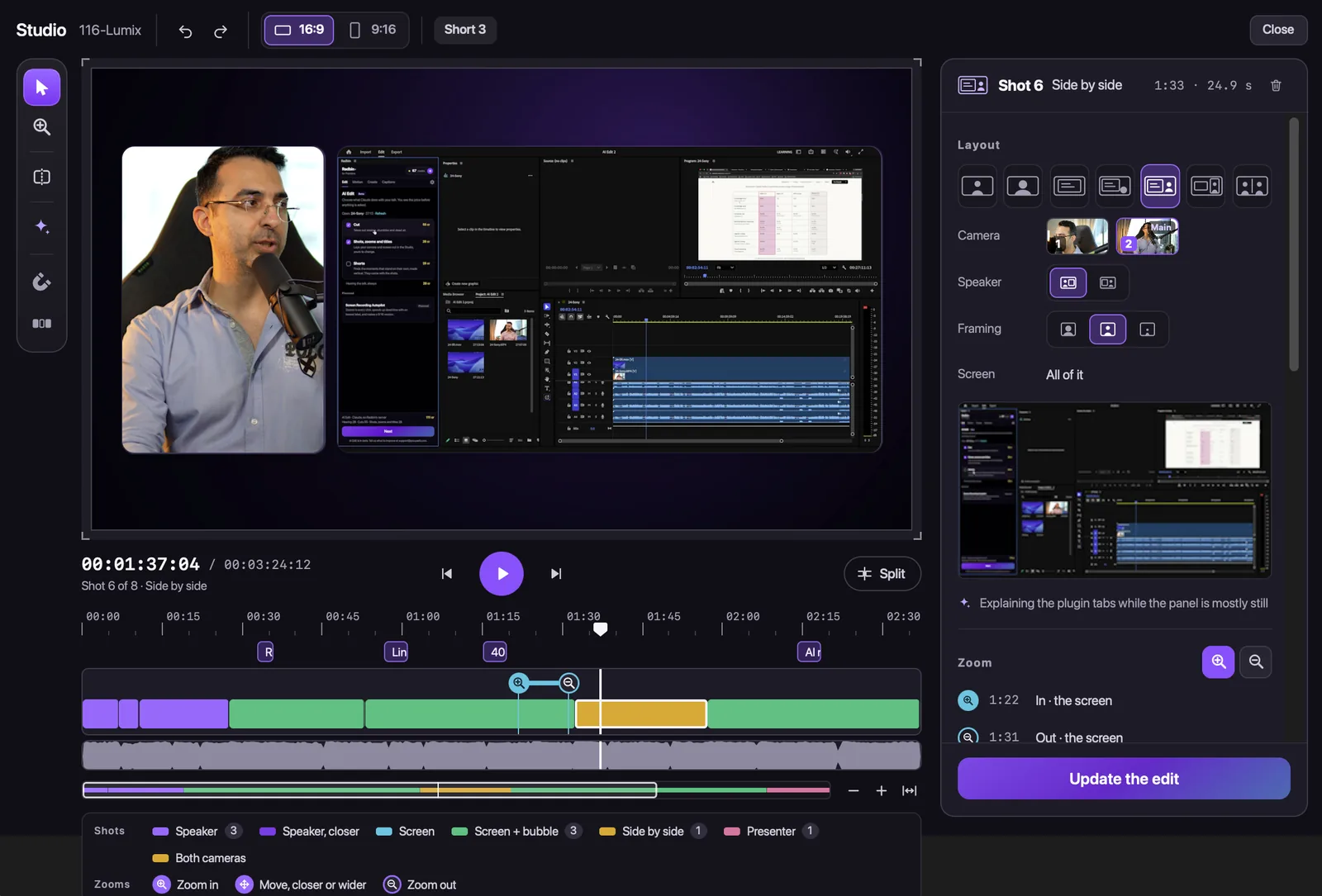Click the 'Lin' timeline marker

pyautogui.click(x=397, y=652)
